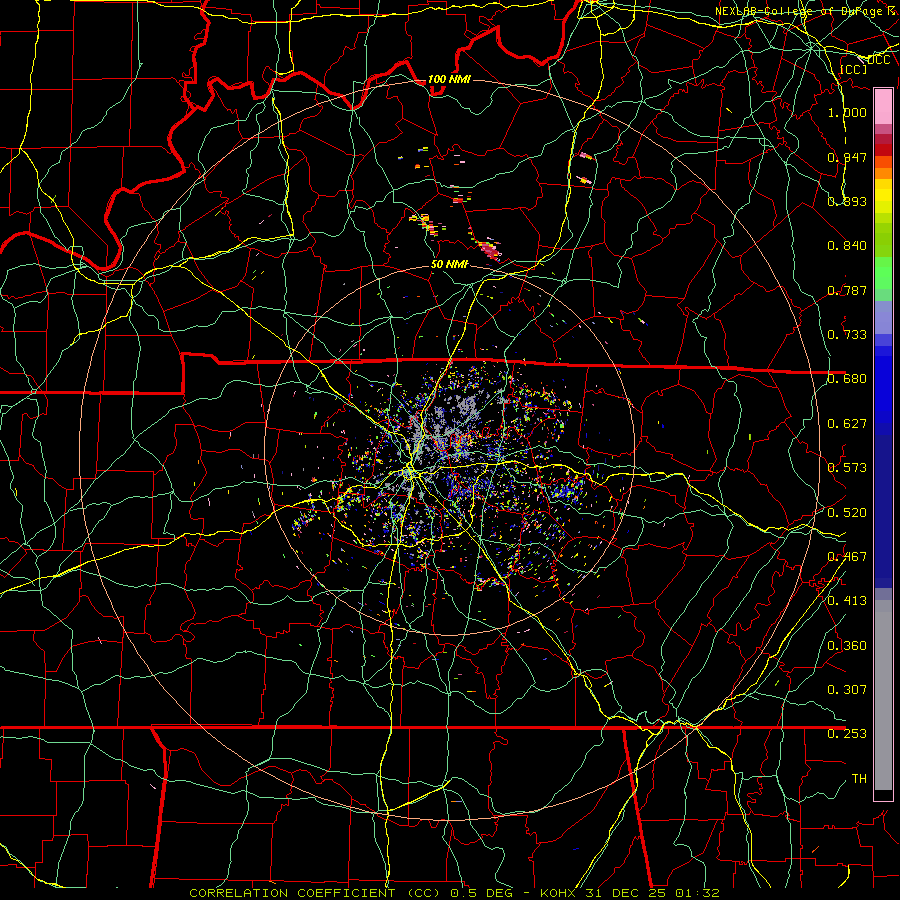This screenshot has height=900, width=900.
Task: Click the 0.840 legend value
Action: (x=847, y=246)
